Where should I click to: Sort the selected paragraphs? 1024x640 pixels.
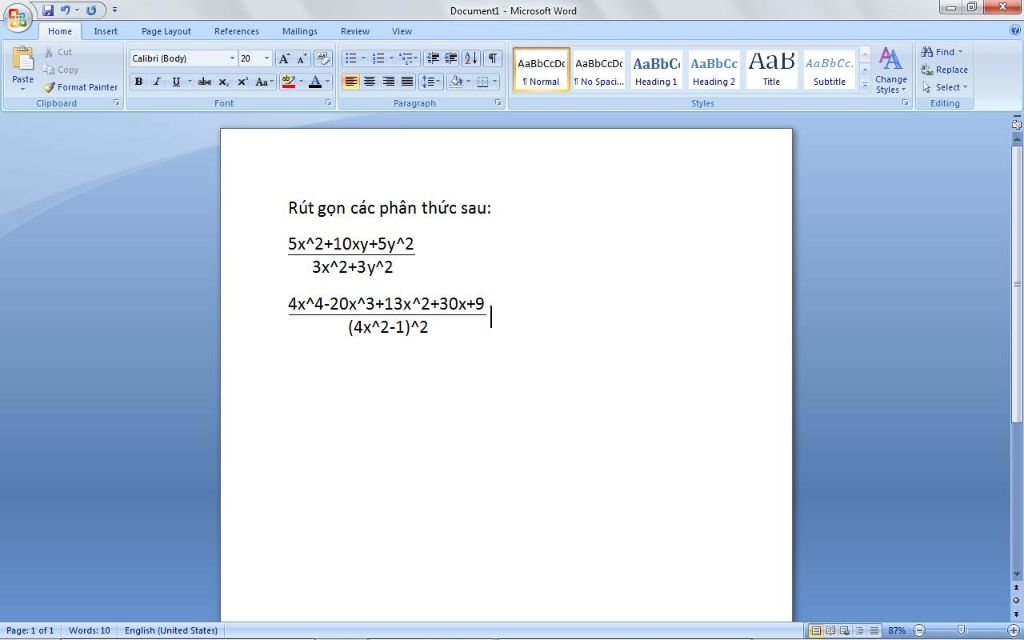[471, 59]
